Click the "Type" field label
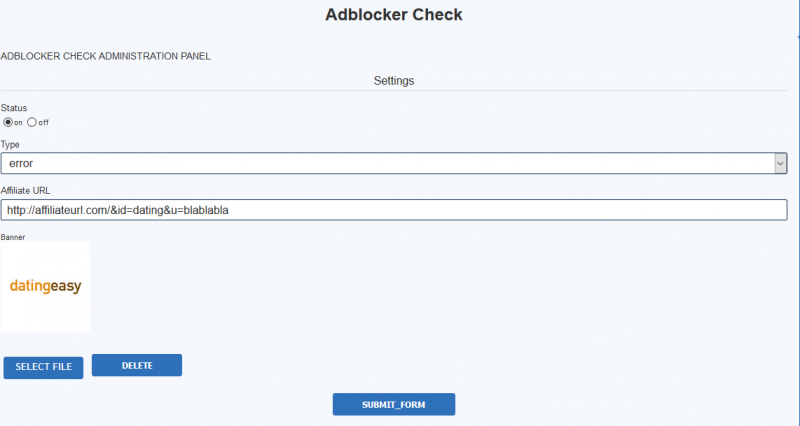 coord(10,145)
